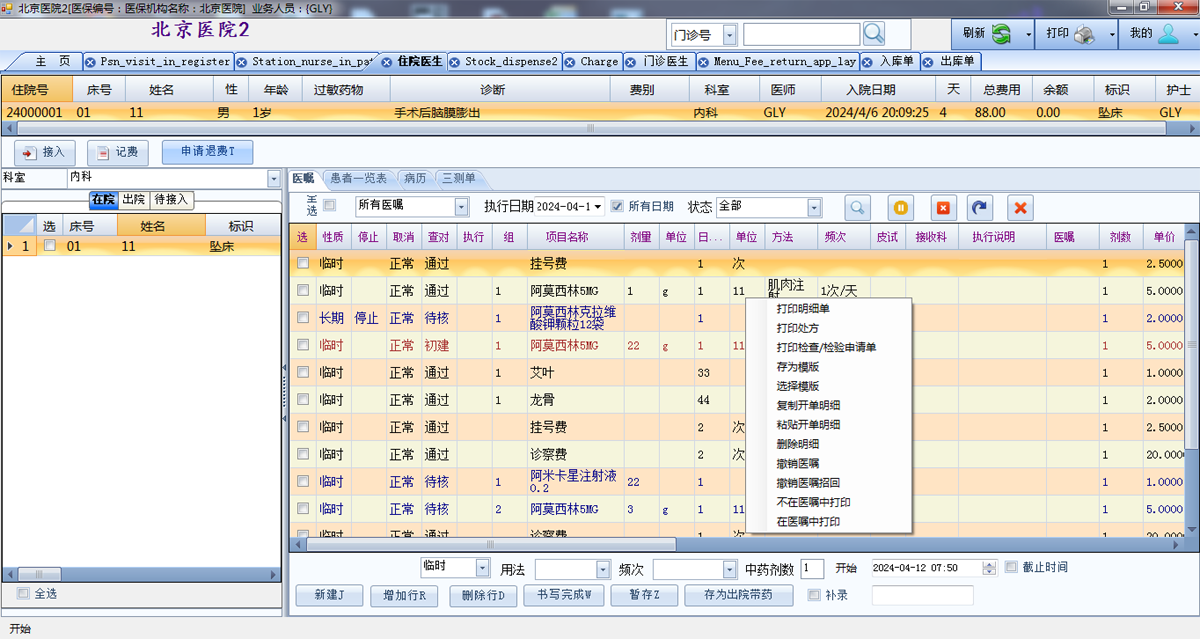
Task: Switch to the 三测单 tab
Action: coord(459,179)
